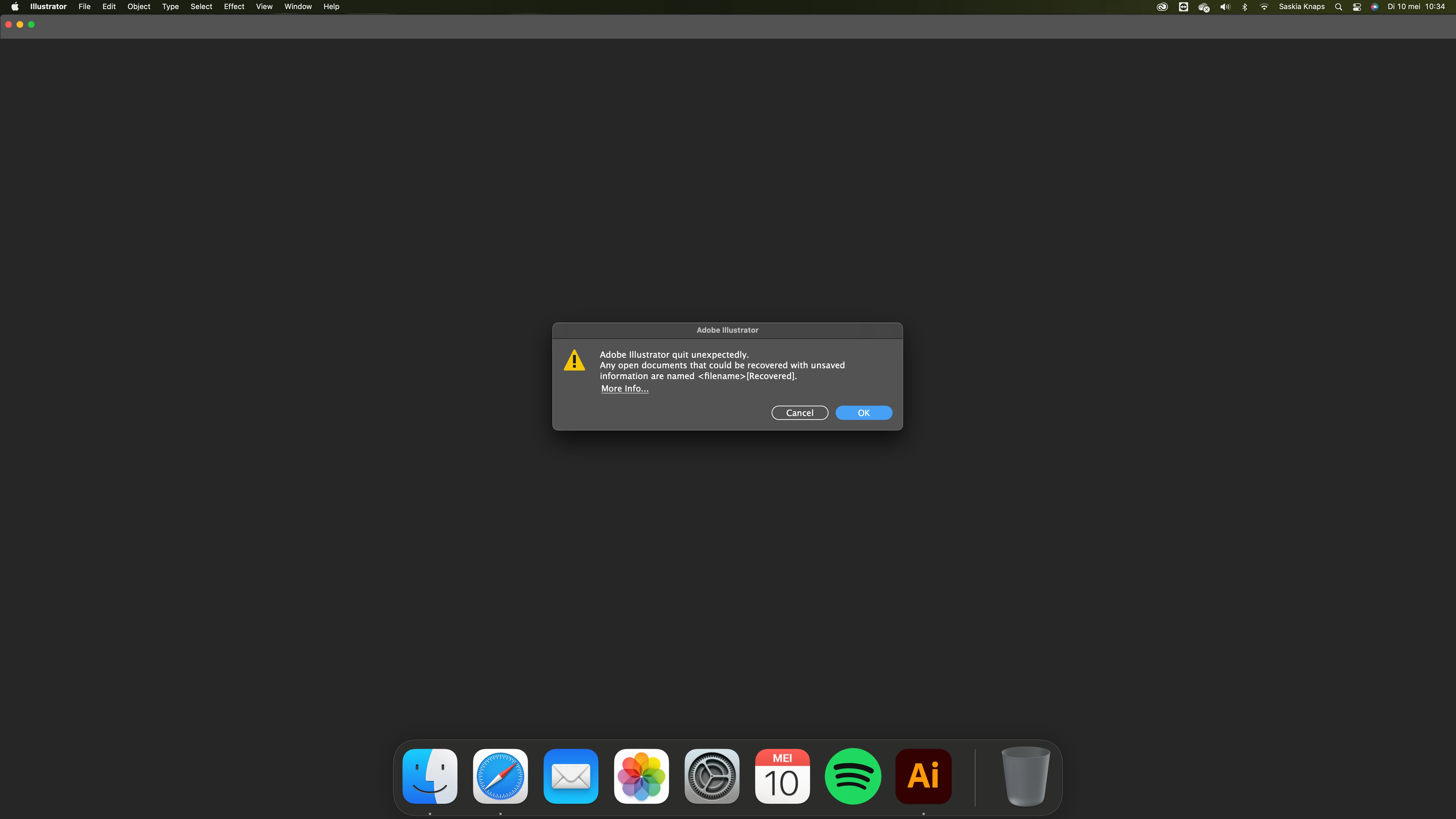Open the More Info link
This screenshot has width=1456, height=819.
[624, 388]
